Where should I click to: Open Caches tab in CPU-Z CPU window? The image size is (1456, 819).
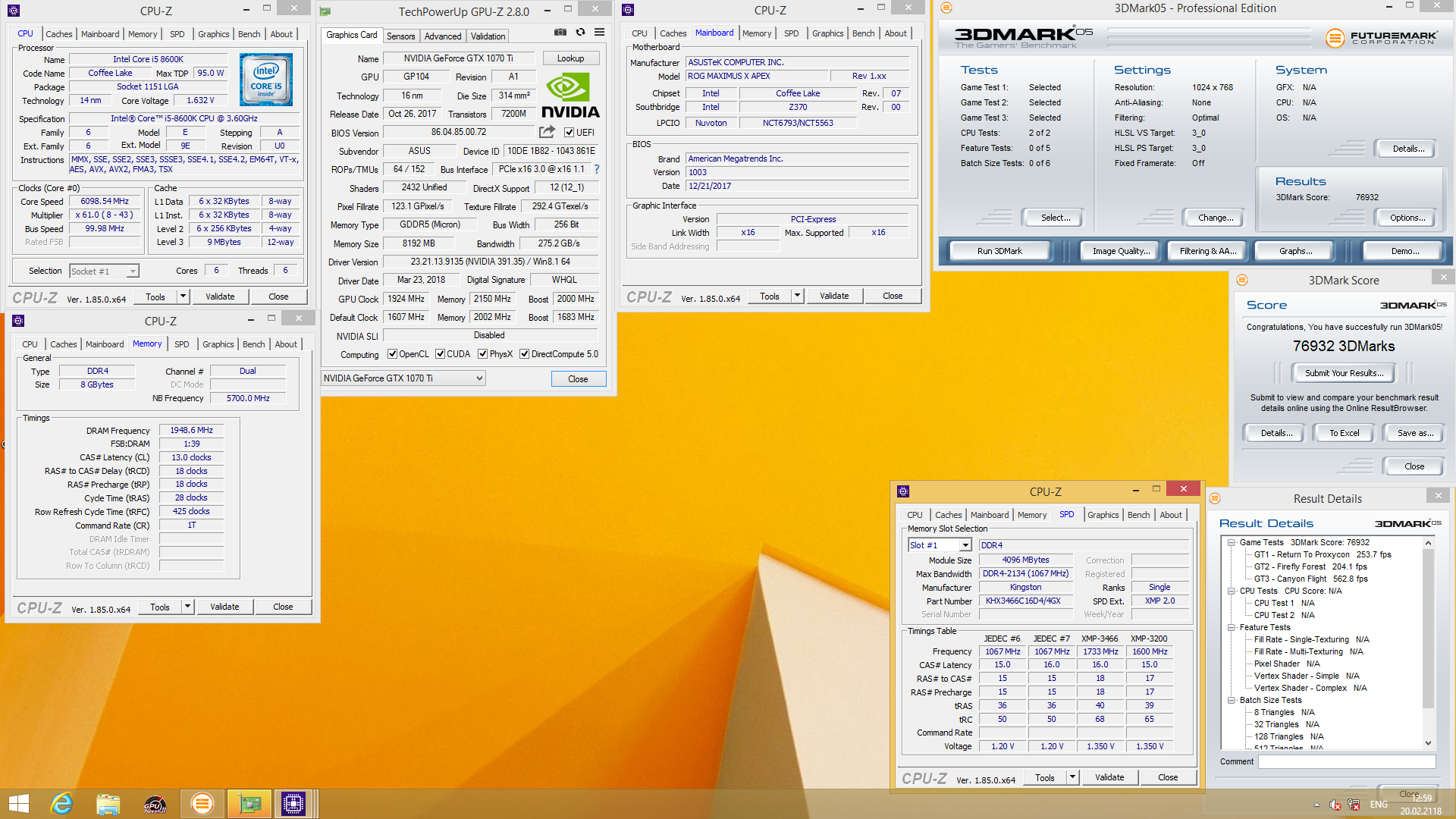[58, 34]
